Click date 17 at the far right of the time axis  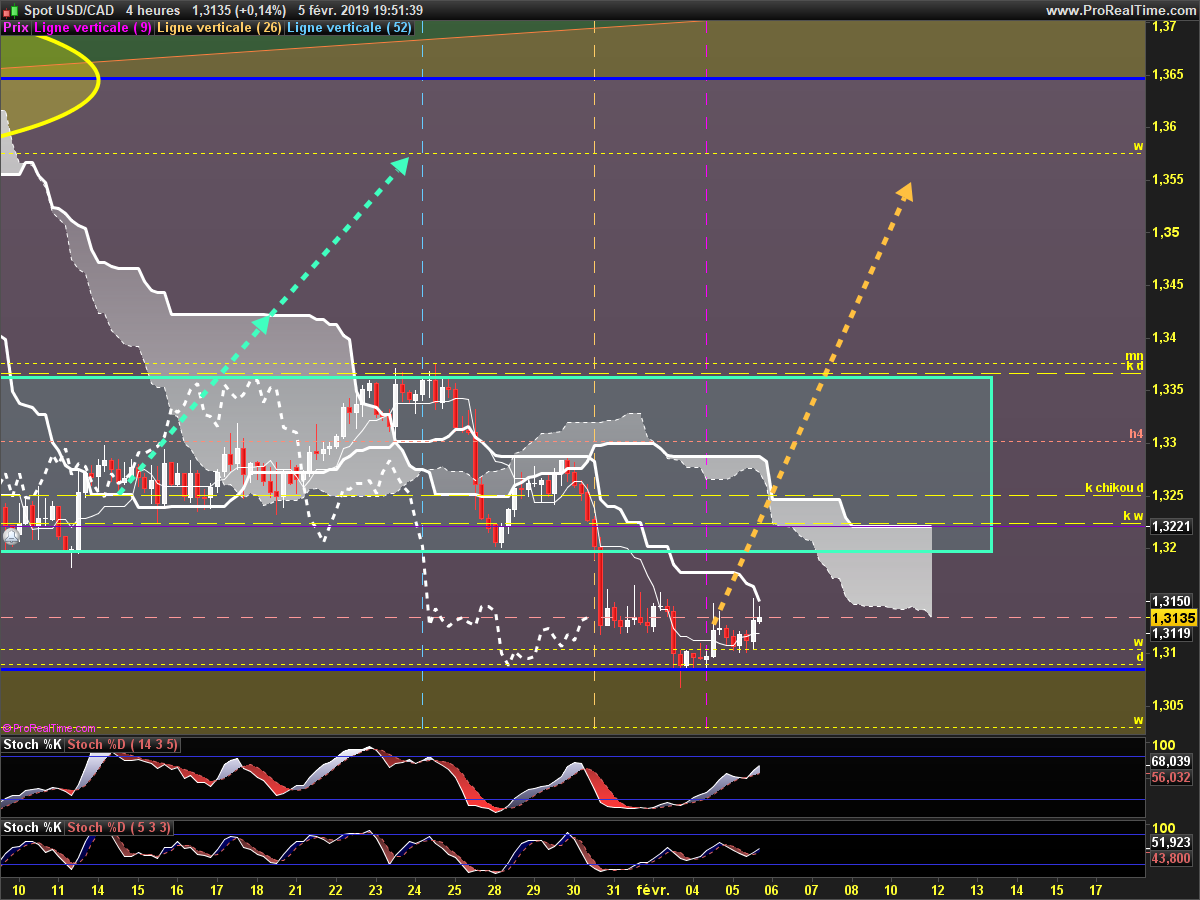pyautogui.click(x=1095, y=889)
